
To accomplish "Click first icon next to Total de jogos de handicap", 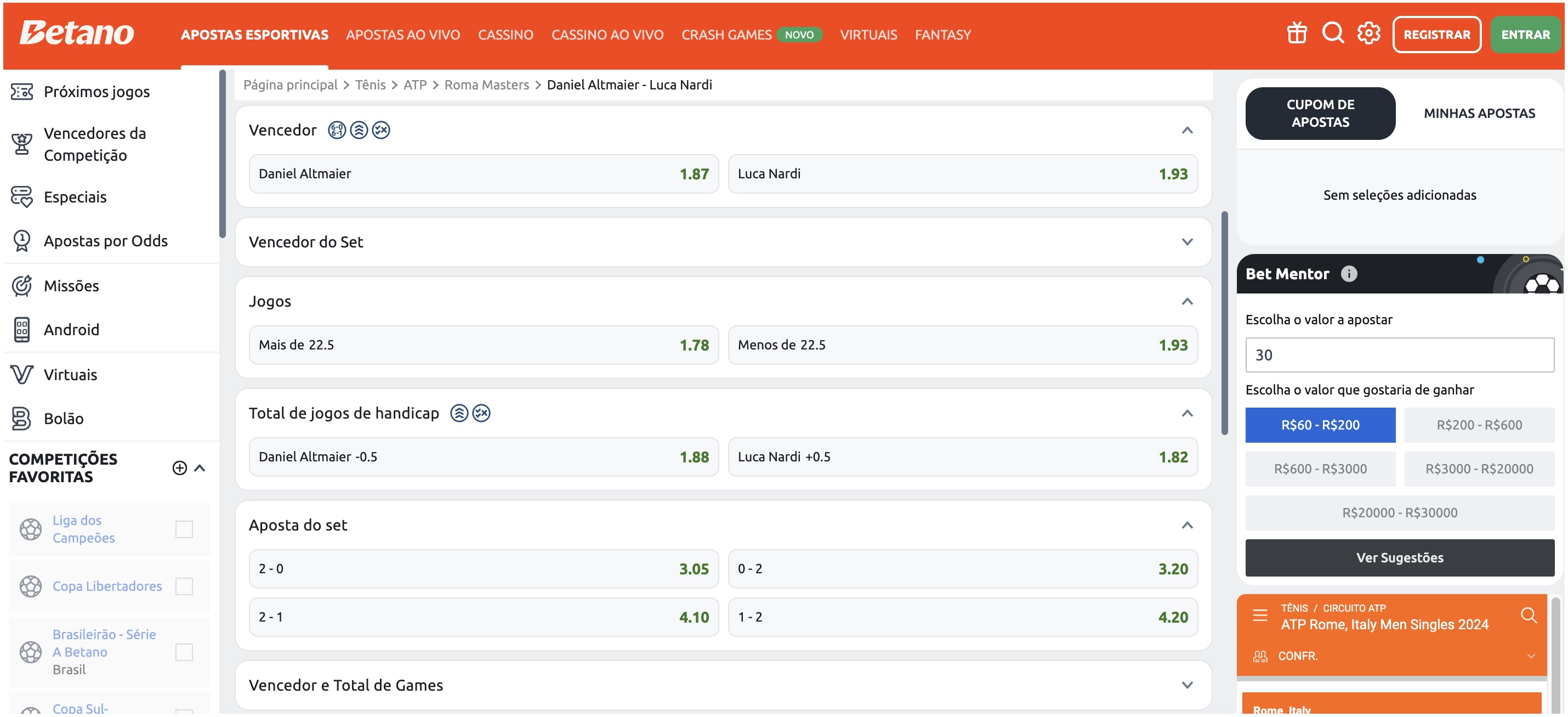I will pyautogui.click(x=459, y=413).
